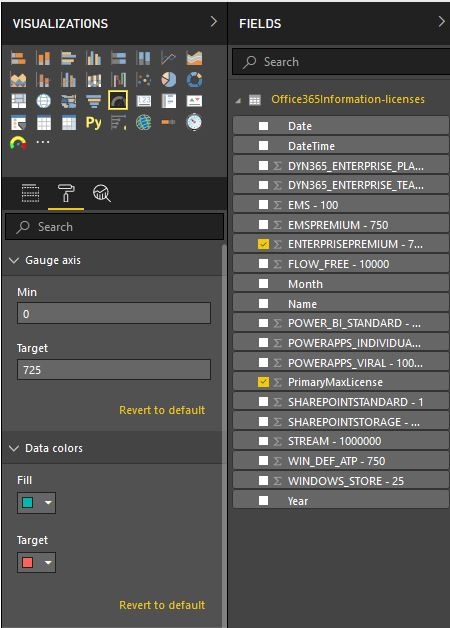This screenshot has height=628, width=450.
Task: Select the multi-row card visual
Action: [x=169, y=101]
